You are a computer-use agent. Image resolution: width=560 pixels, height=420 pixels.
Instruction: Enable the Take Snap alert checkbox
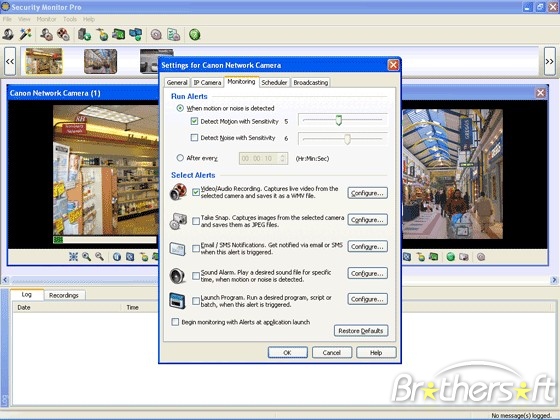[x=196, y=221]
